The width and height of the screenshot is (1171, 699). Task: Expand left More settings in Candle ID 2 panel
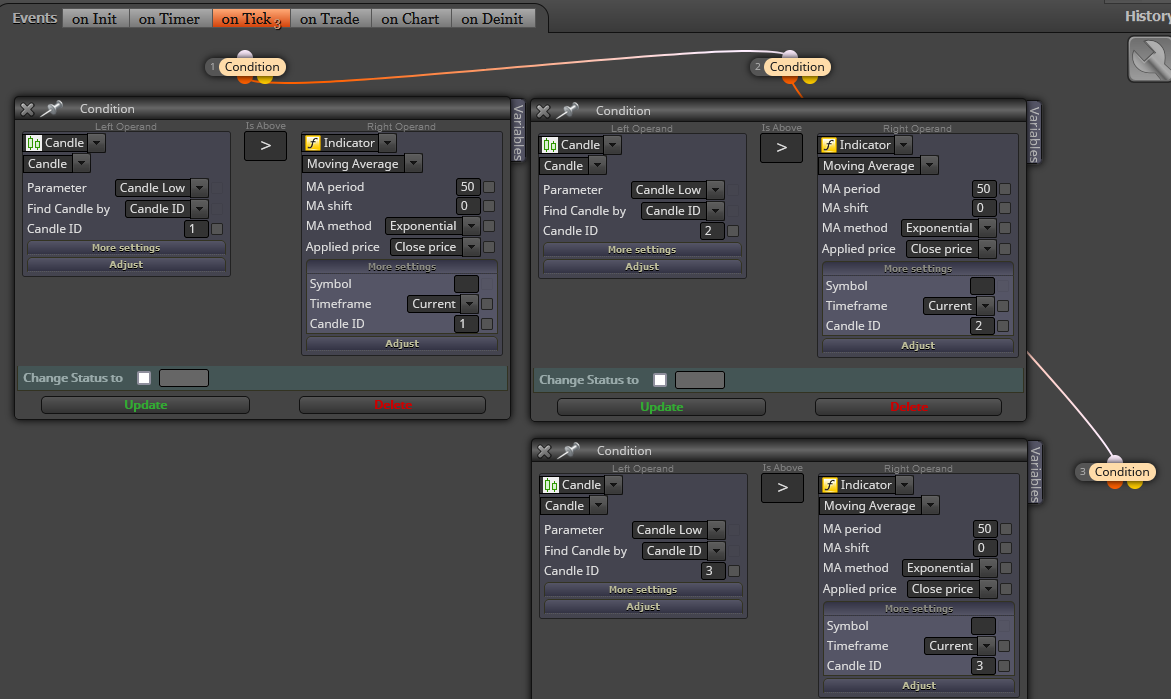click(642, 249)
